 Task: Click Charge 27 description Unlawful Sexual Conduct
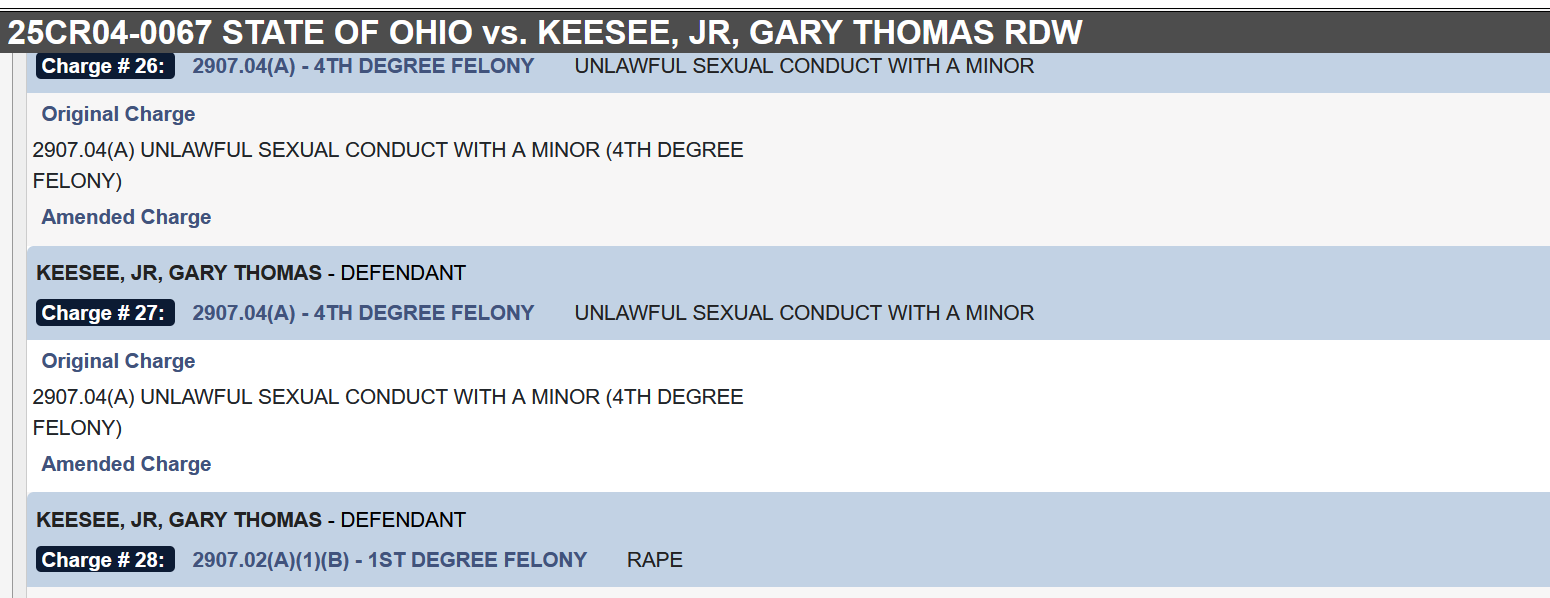804,313
